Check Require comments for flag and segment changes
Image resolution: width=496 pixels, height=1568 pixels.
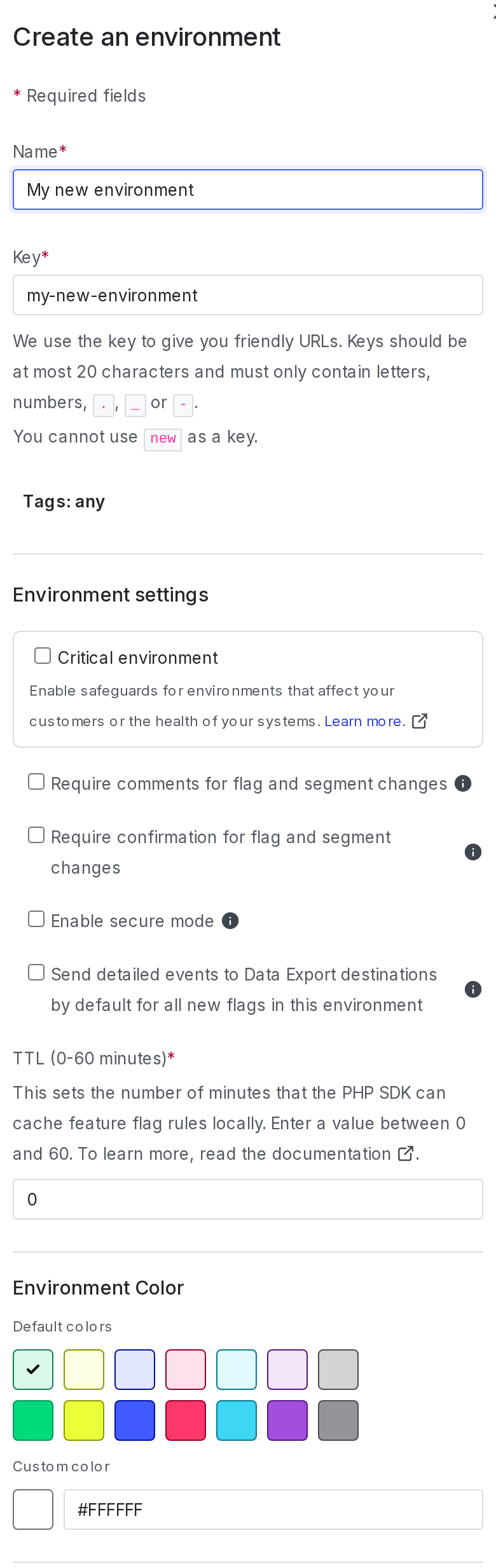pos(35,781)
